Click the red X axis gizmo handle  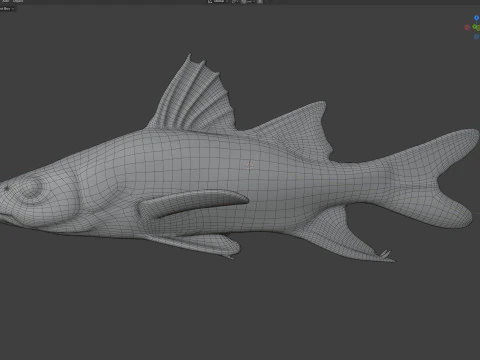coord(467,27)
